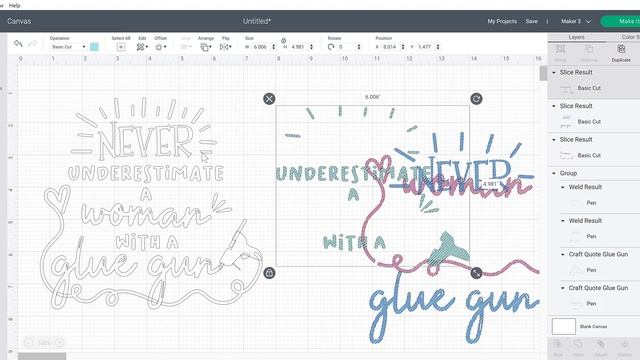Click the Redo arrow icon
Viewport: 640px width, 360px height.
click(32, 43)
